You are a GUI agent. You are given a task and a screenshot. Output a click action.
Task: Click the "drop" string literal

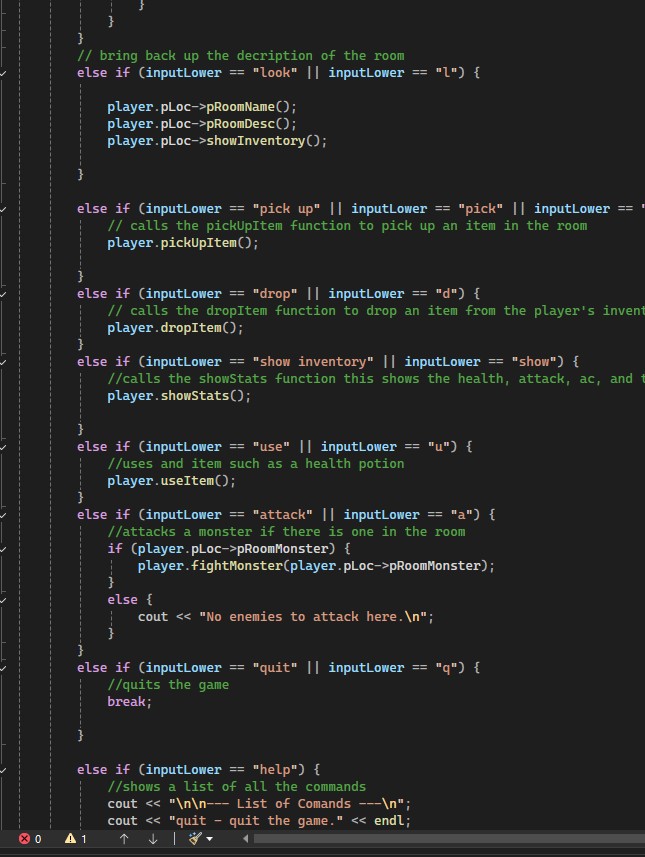[x=274, y=294]
